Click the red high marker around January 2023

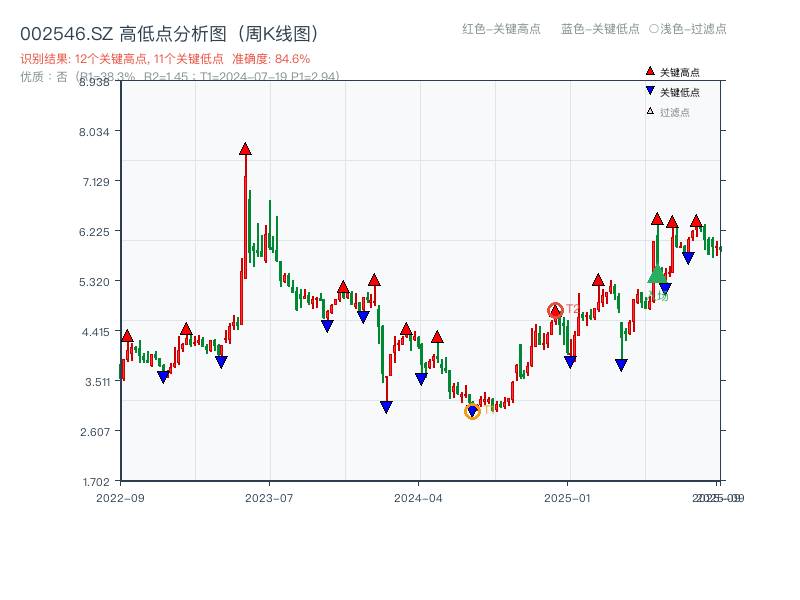click(x=186, y=329)
